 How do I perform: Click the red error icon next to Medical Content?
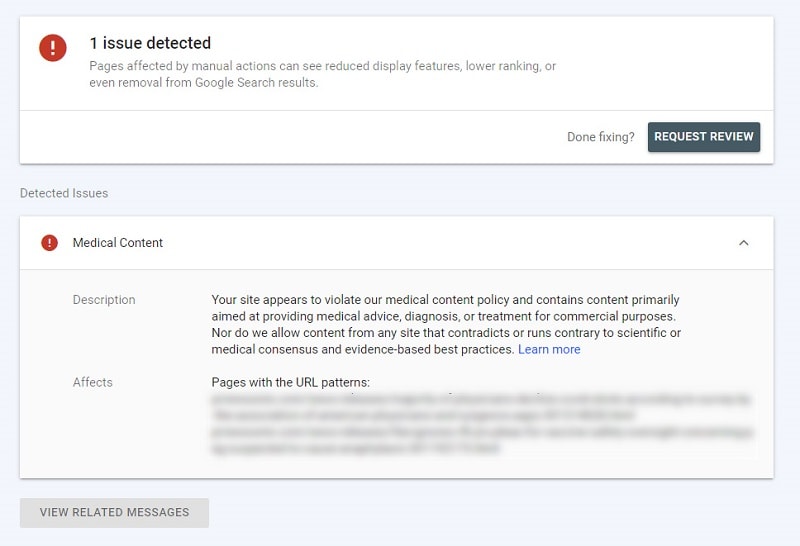pos(49,243)
